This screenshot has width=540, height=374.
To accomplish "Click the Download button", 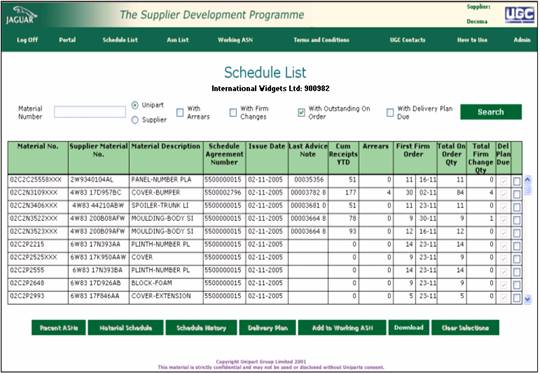I will click(x=409, y=328).
